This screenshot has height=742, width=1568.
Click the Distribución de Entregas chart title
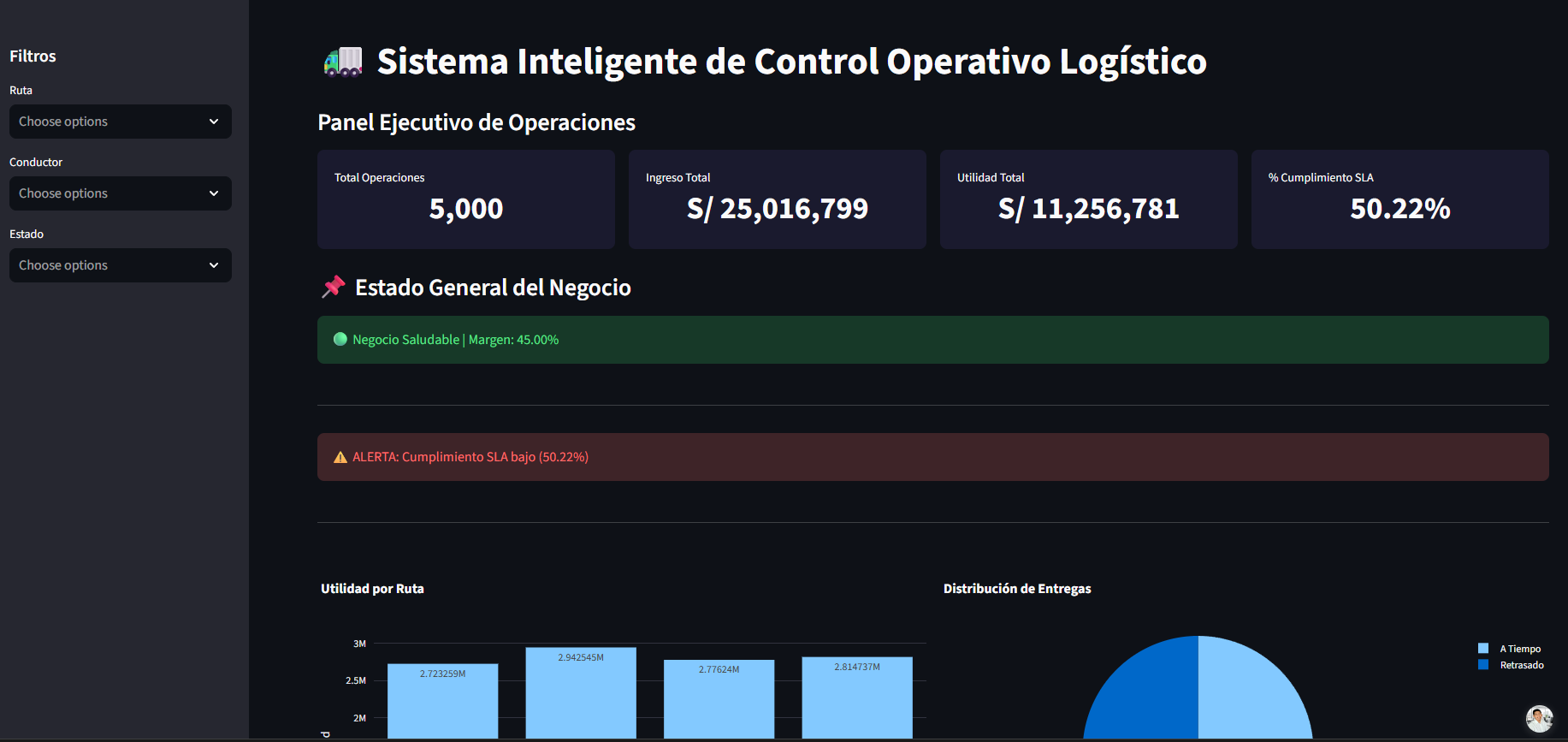point(1017,589)
